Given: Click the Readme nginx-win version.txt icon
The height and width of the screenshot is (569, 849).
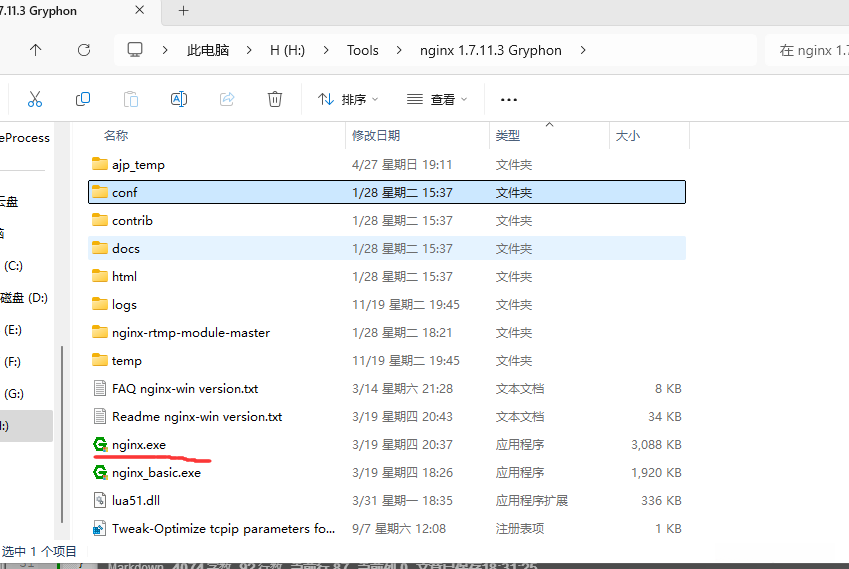Looking at the screenshot, I should [x=100, y=416].
